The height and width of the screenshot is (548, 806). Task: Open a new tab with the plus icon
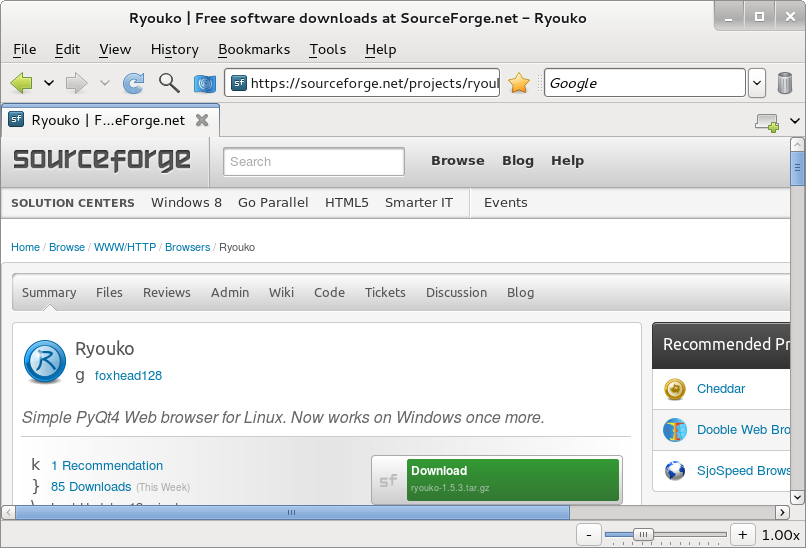point(767,122)
